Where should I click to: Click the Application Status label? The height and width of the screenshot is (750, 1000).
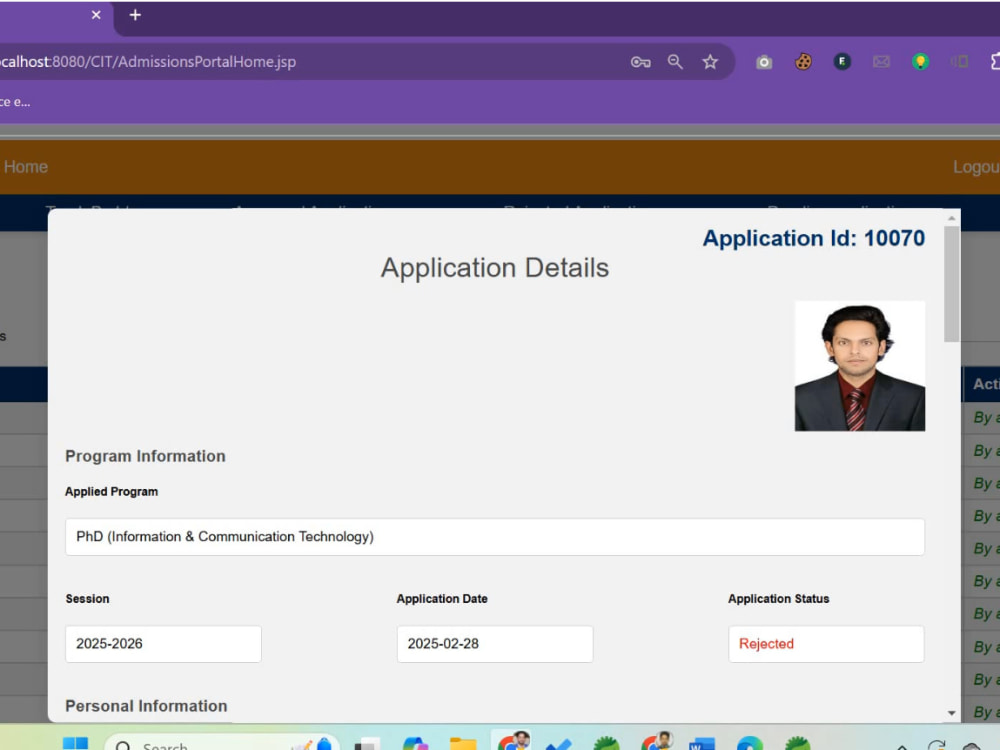coord(779,599)
